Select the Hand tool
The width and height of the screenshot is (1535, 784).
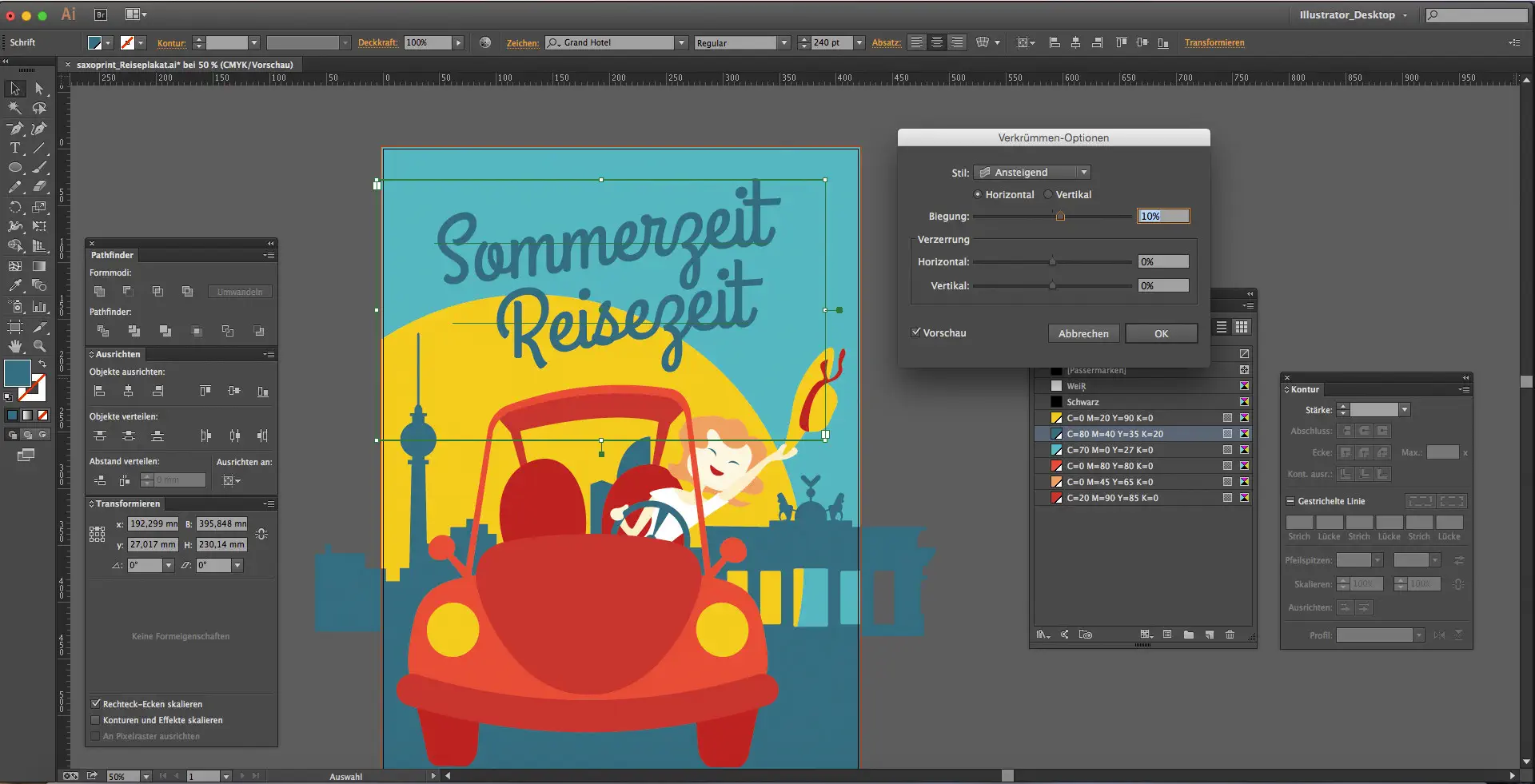14,346
